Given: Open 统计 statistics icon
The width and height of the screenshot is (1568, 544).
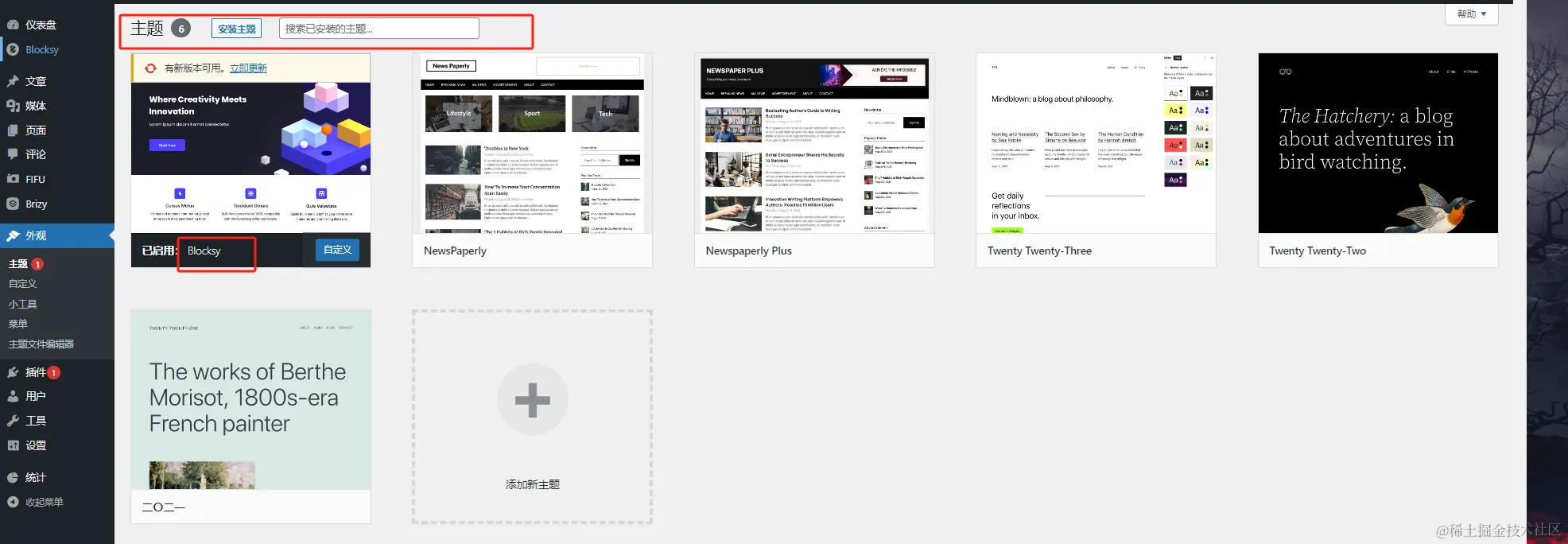Looking at the screenshot, I should 13,477.
